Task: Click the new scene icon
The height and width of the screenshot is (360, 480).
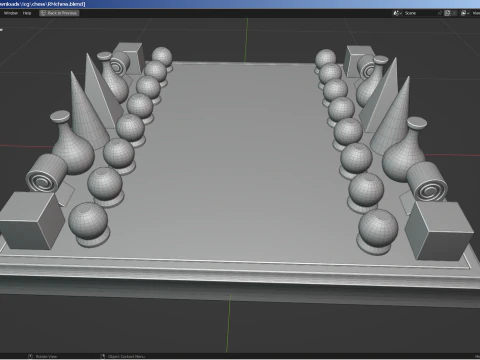Action: tap(447, 13)
